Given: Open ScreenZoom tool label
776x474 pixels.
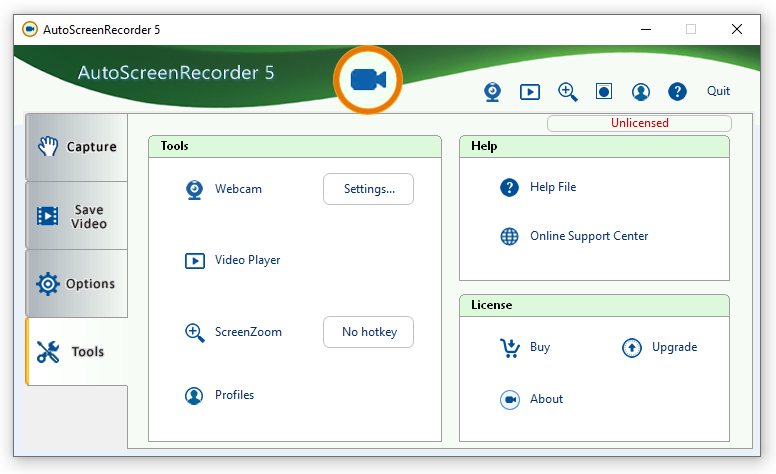Looking at the screenshot, I should pyautogui.click(x=248, y=332).
